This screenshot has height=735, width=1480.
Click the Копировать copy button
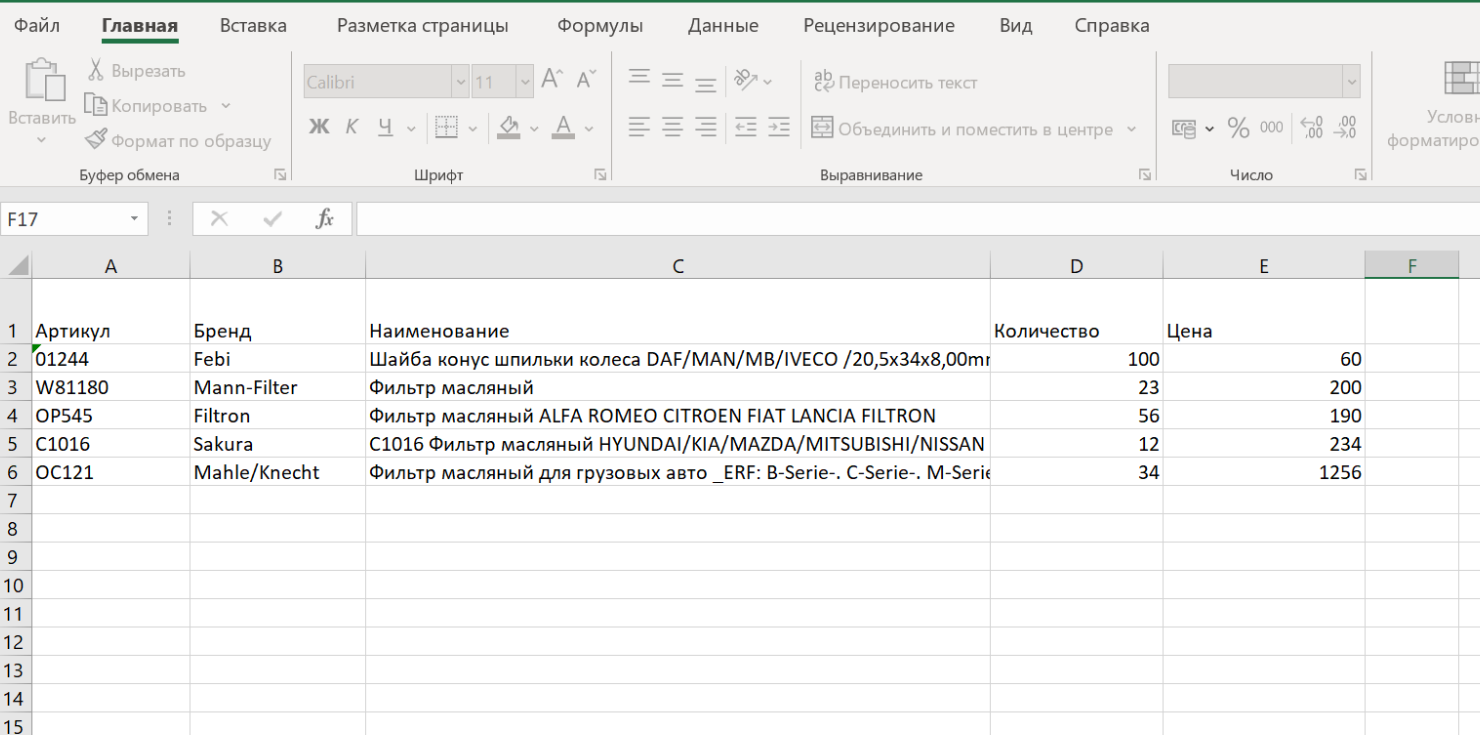(x=146, y=105)
